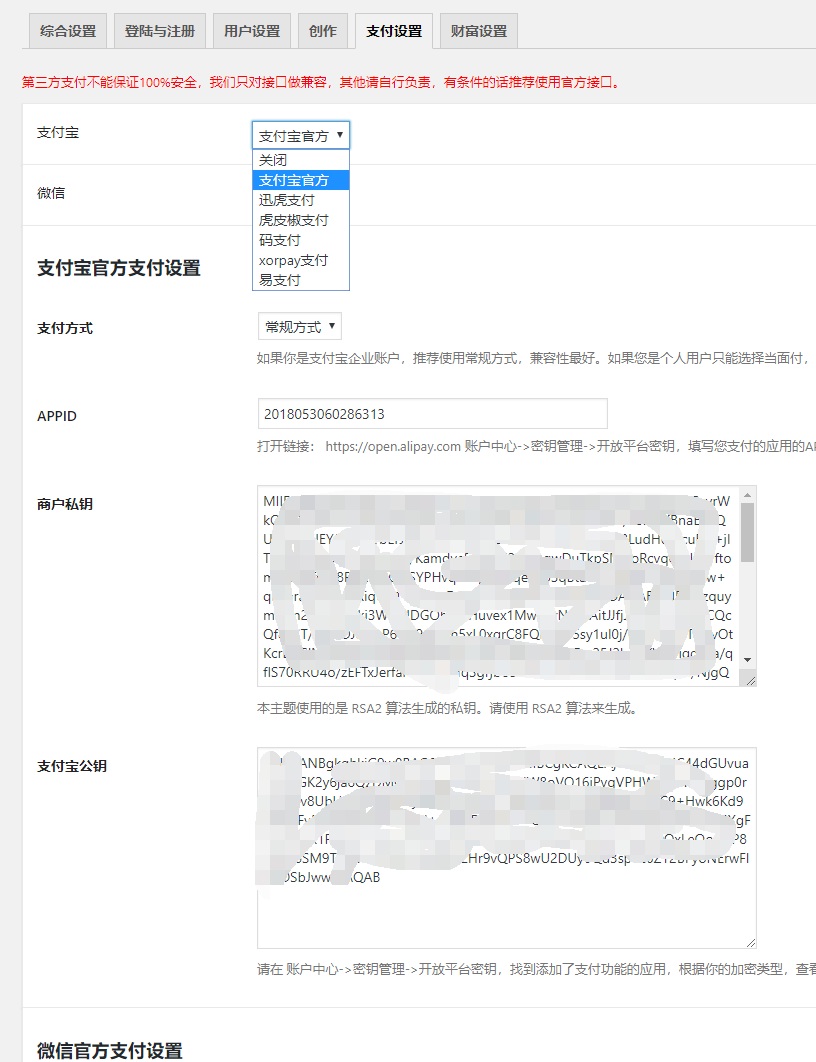Grab the 商户私钥 scrollbar thumb
This screenshot has width=816, height=1062.
pos(748,533)
